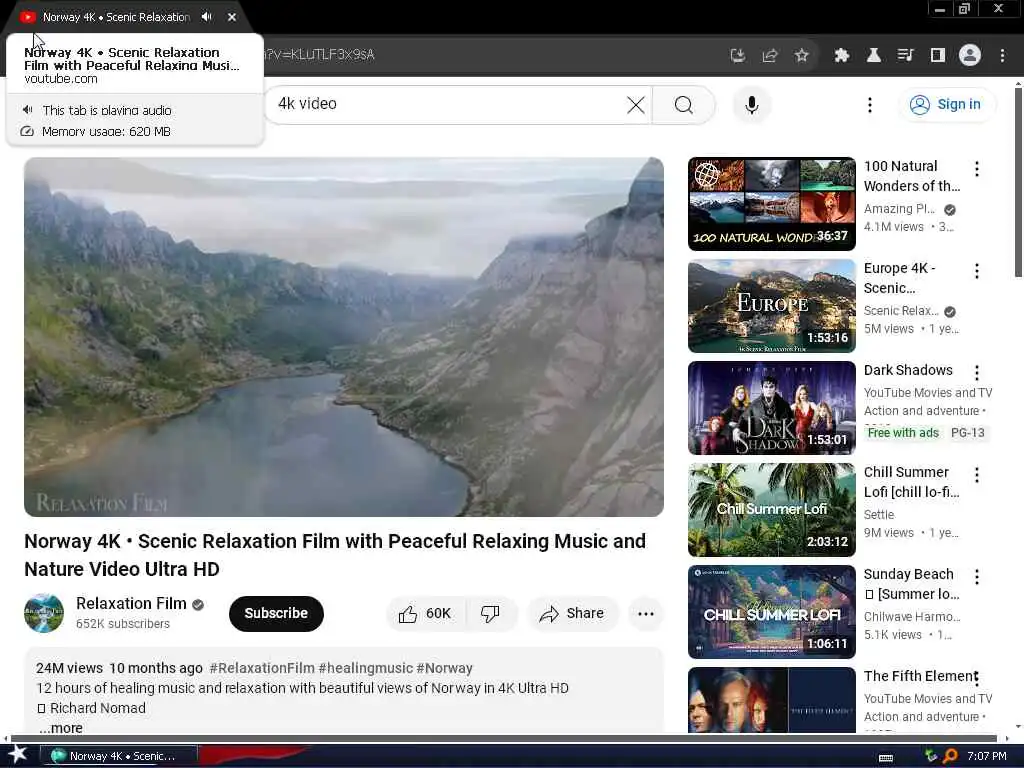Open Dark Shadows movie thumbnail
Viewport: 1024px width, 768px height.
771,408
